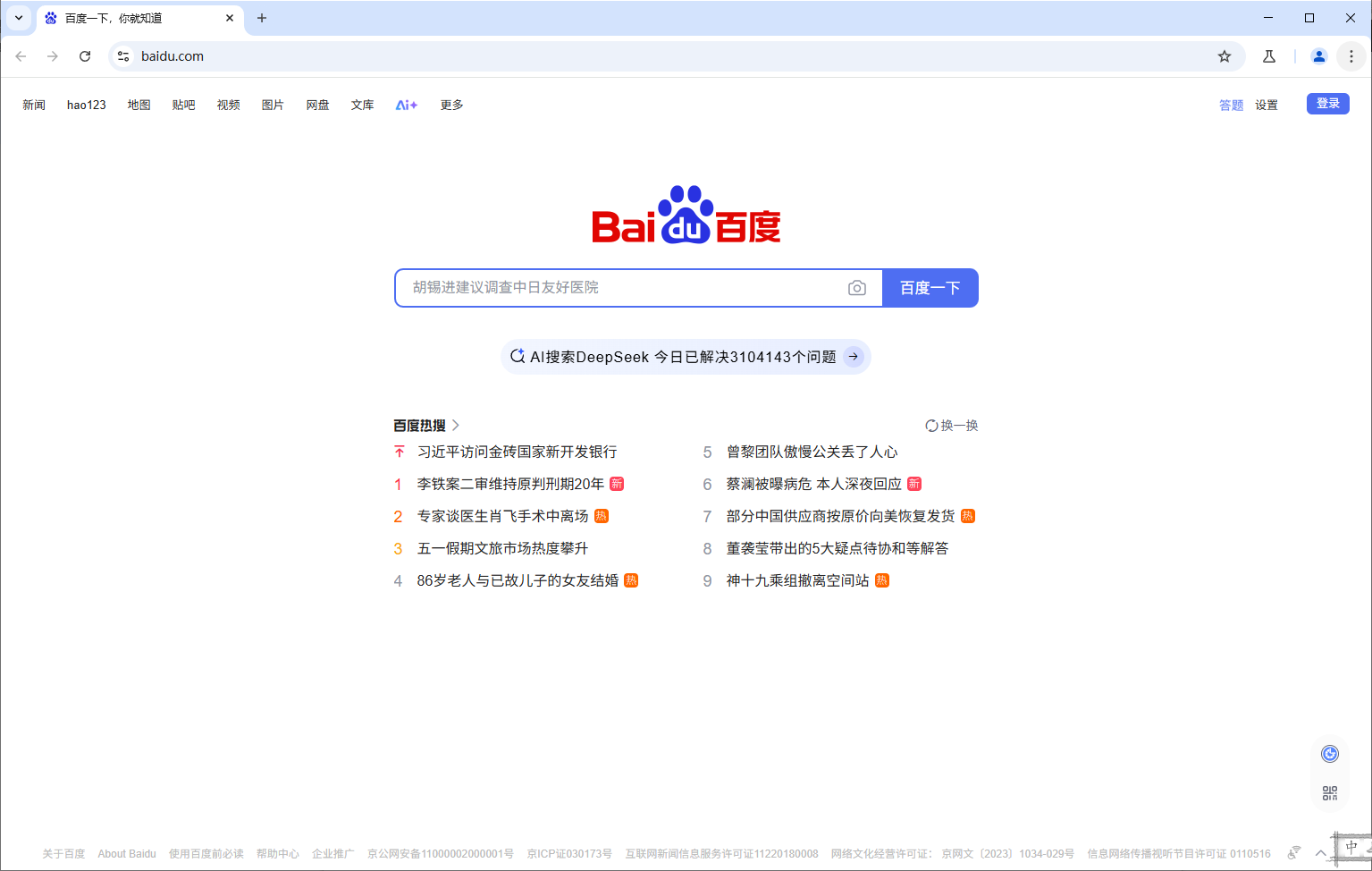1372x871 pixels.
Task: View site information icon in address bar
Action: tap(123, 56)
